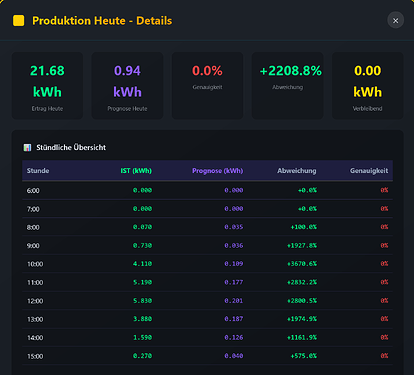
Task: Select the 0.94 kWh Prognose Heute card
Action: click(127, 85)
